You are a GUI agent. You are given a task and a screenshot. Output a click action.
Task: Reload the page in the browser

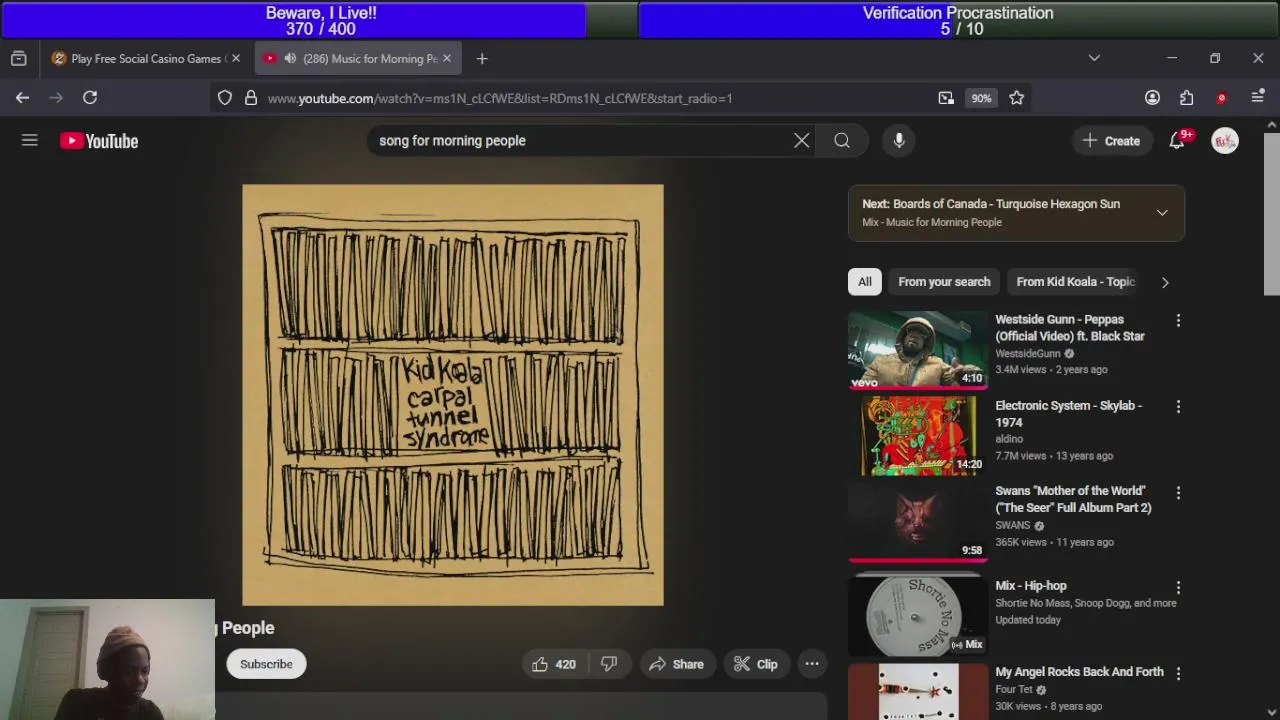[x=90, y=97]
